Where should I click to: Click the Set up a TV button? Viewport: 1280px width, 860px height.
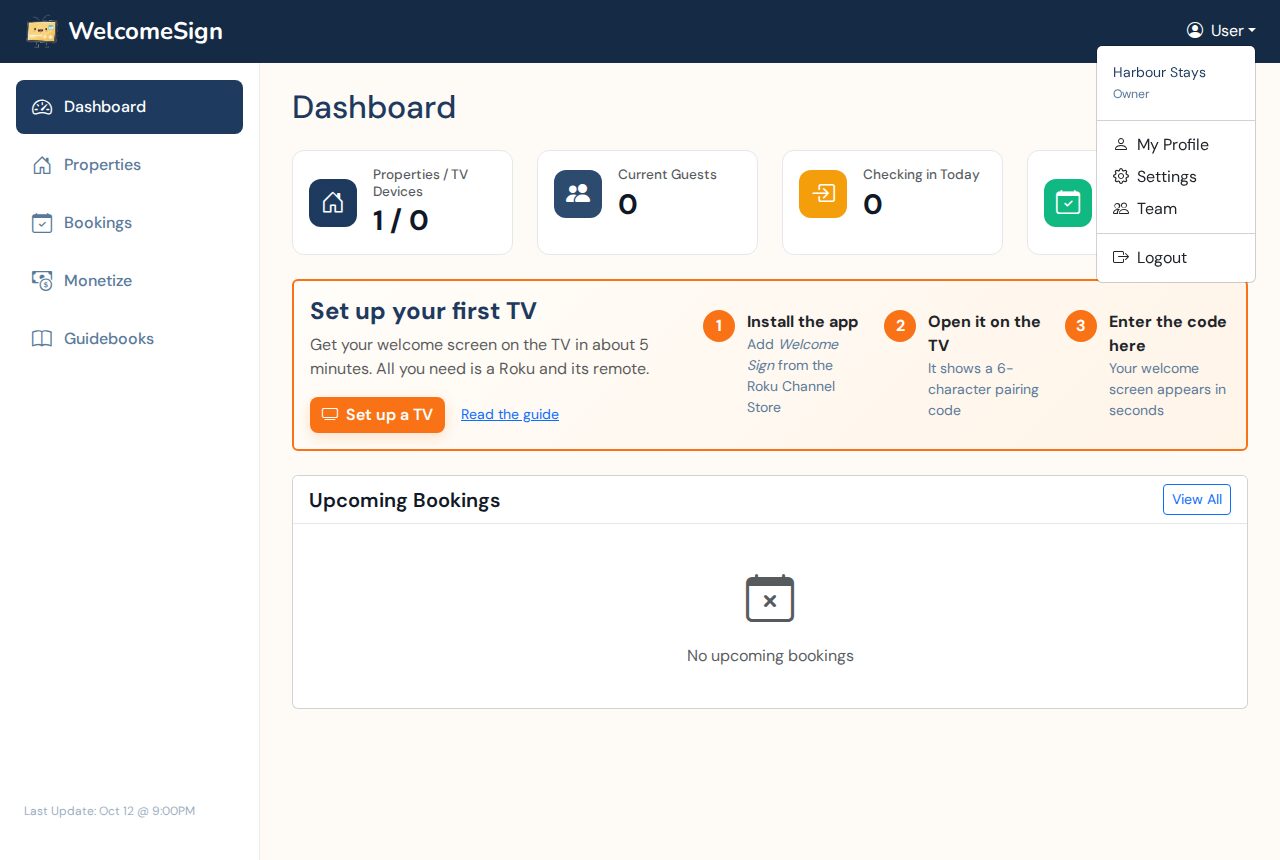point(377,415)
